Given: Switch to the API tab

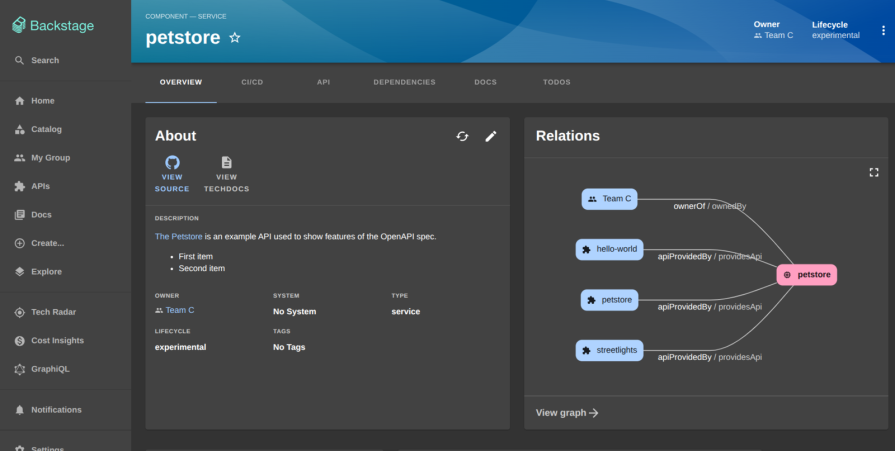Looking at the screenshot, I should (x=324, y=82).
